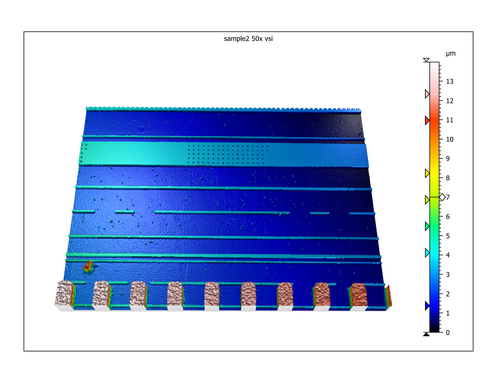The image size is (496, 386).
Task: Select the red triangle marker near 11
Action: (x=427, y=120)
